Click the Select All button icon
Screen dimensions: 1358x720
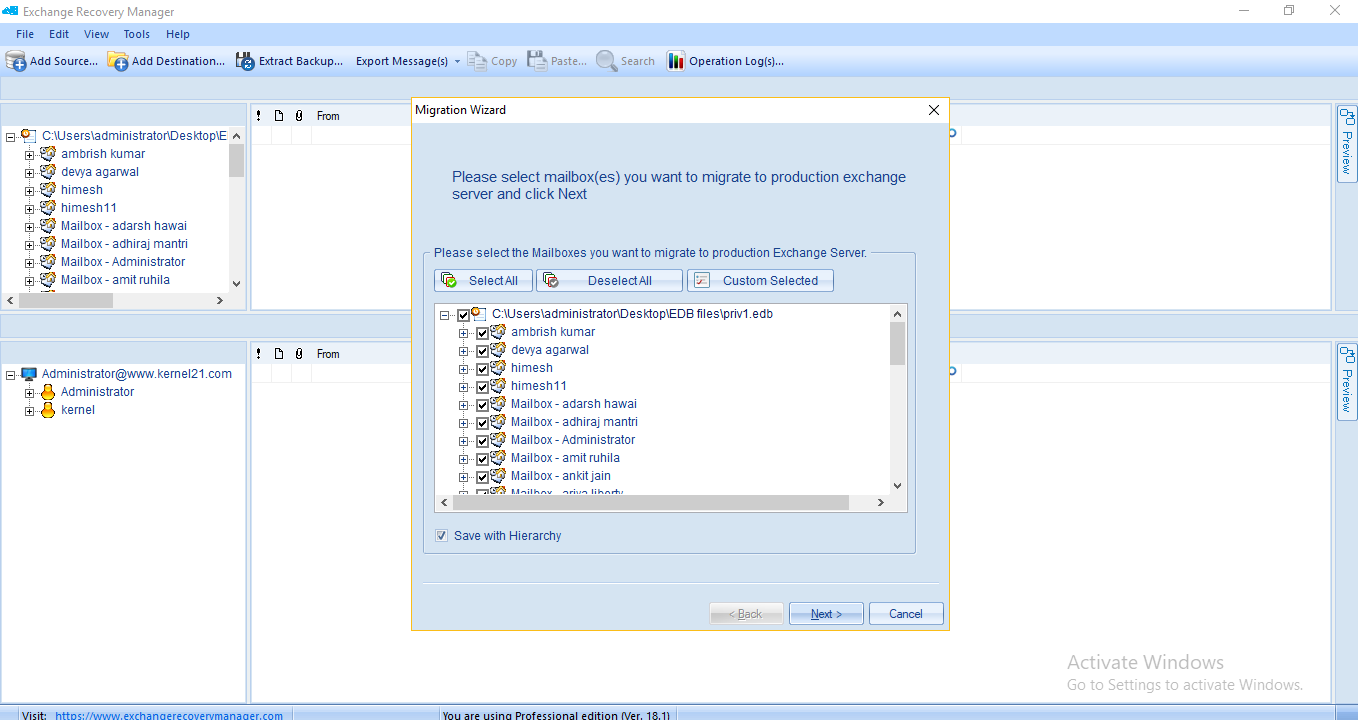tap(450, 281)
